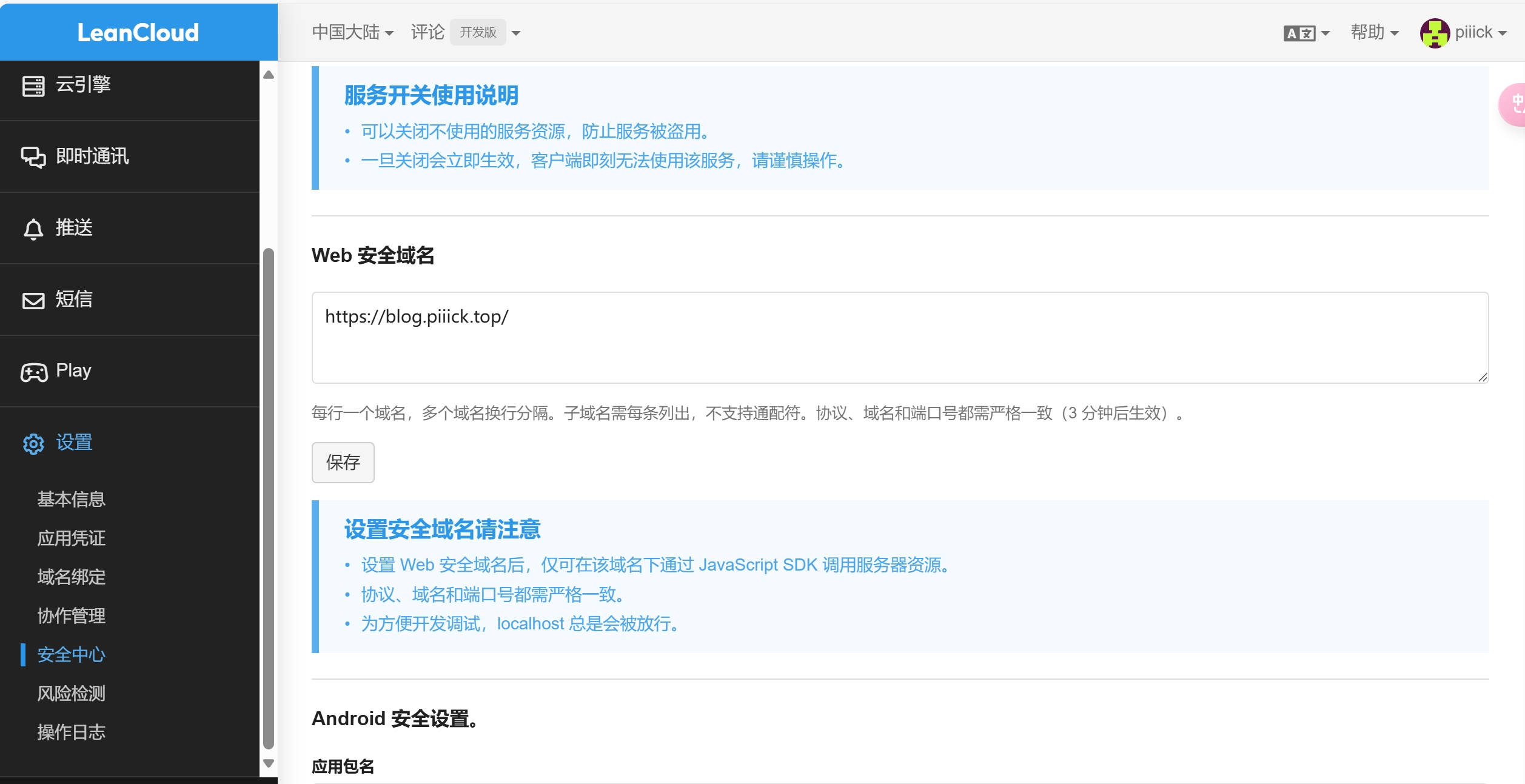
Task: Click the instant messaging chat icon
Action: coord(33,157)
